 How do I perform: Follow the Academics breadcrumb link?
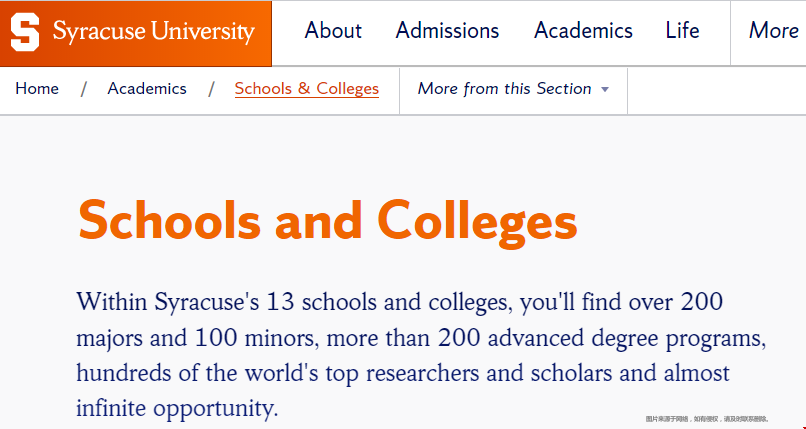(147, 89)
